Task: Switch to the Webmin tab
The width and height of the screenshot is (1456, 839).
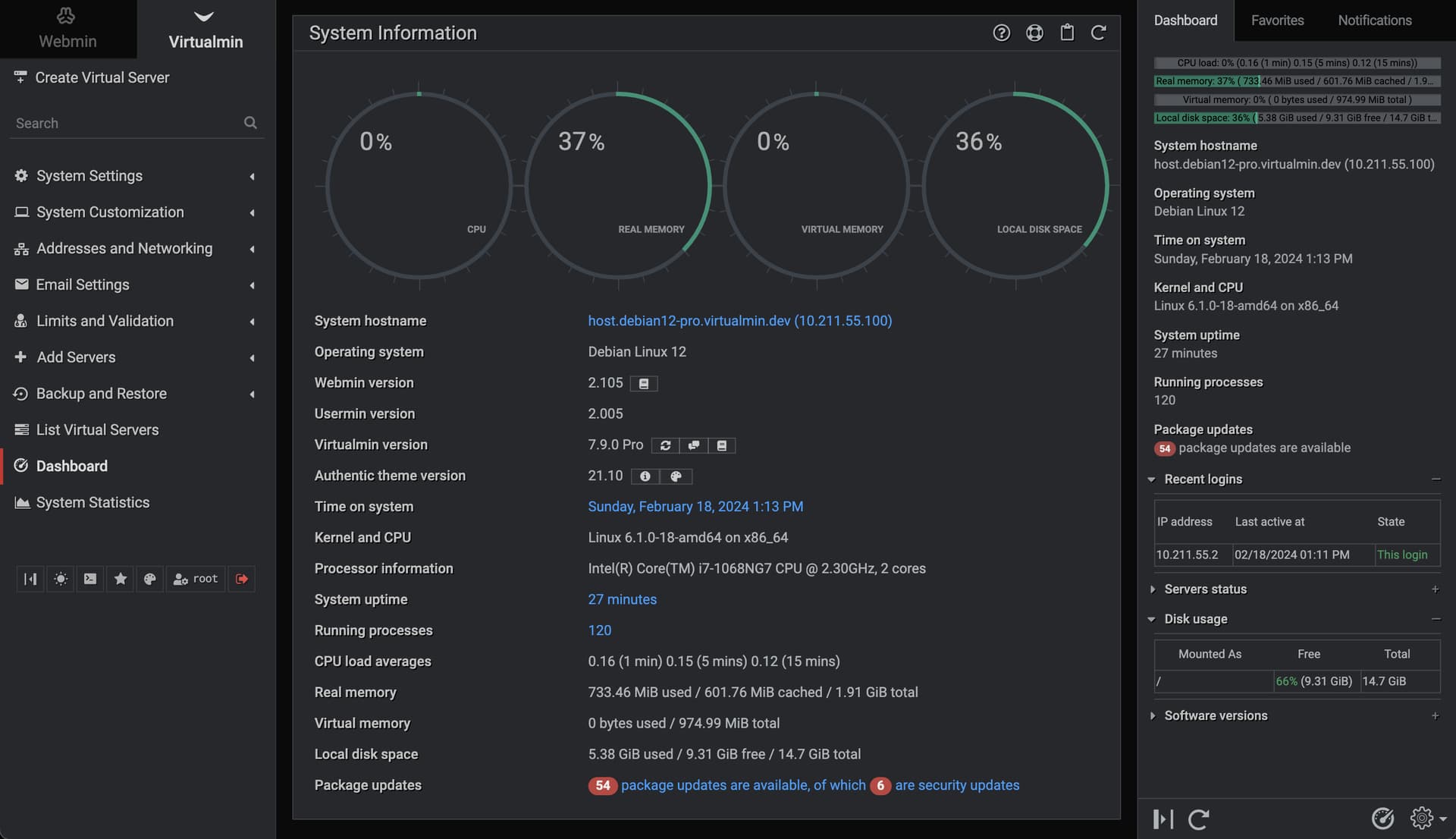Action: pyautogui.click(x=68, y=29)
